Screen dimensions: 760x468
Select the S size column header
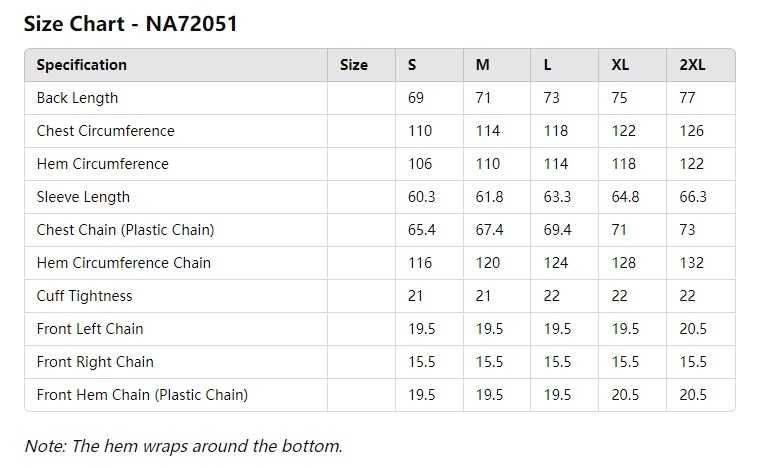click(x=412, y=65)
